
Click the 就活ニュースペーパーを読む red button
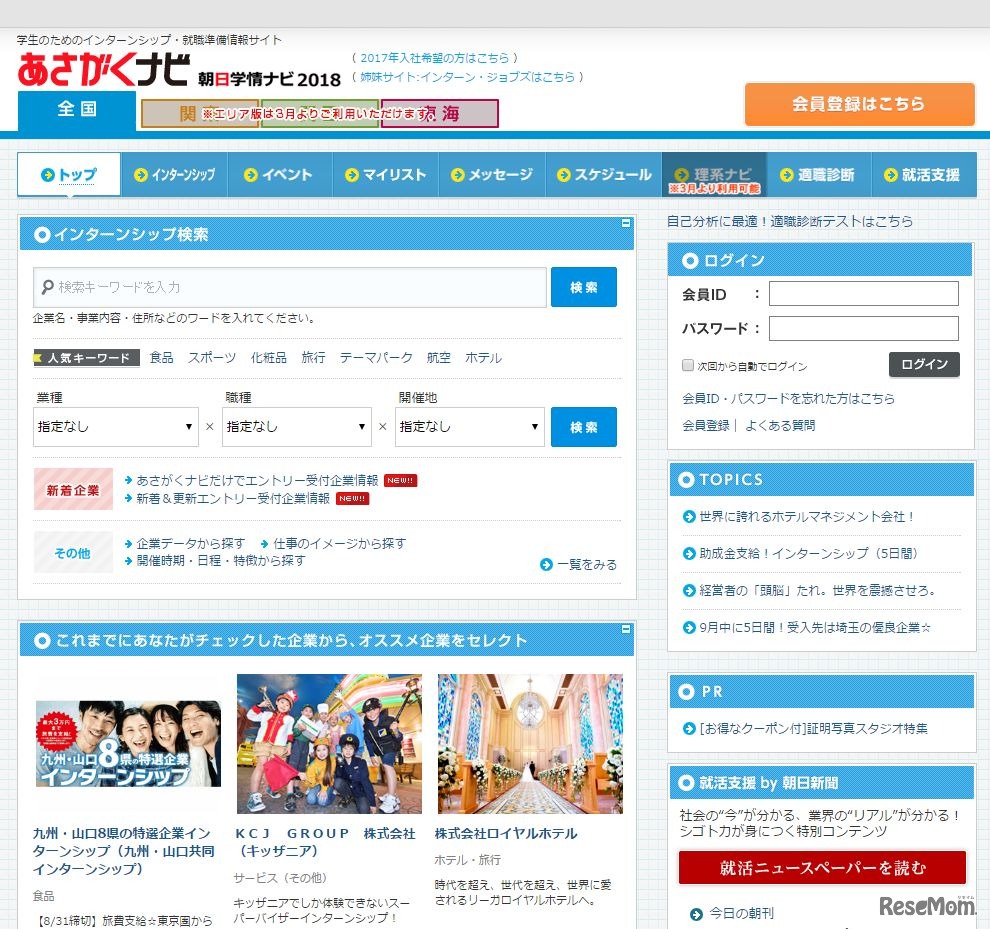(x=821, y=868)
